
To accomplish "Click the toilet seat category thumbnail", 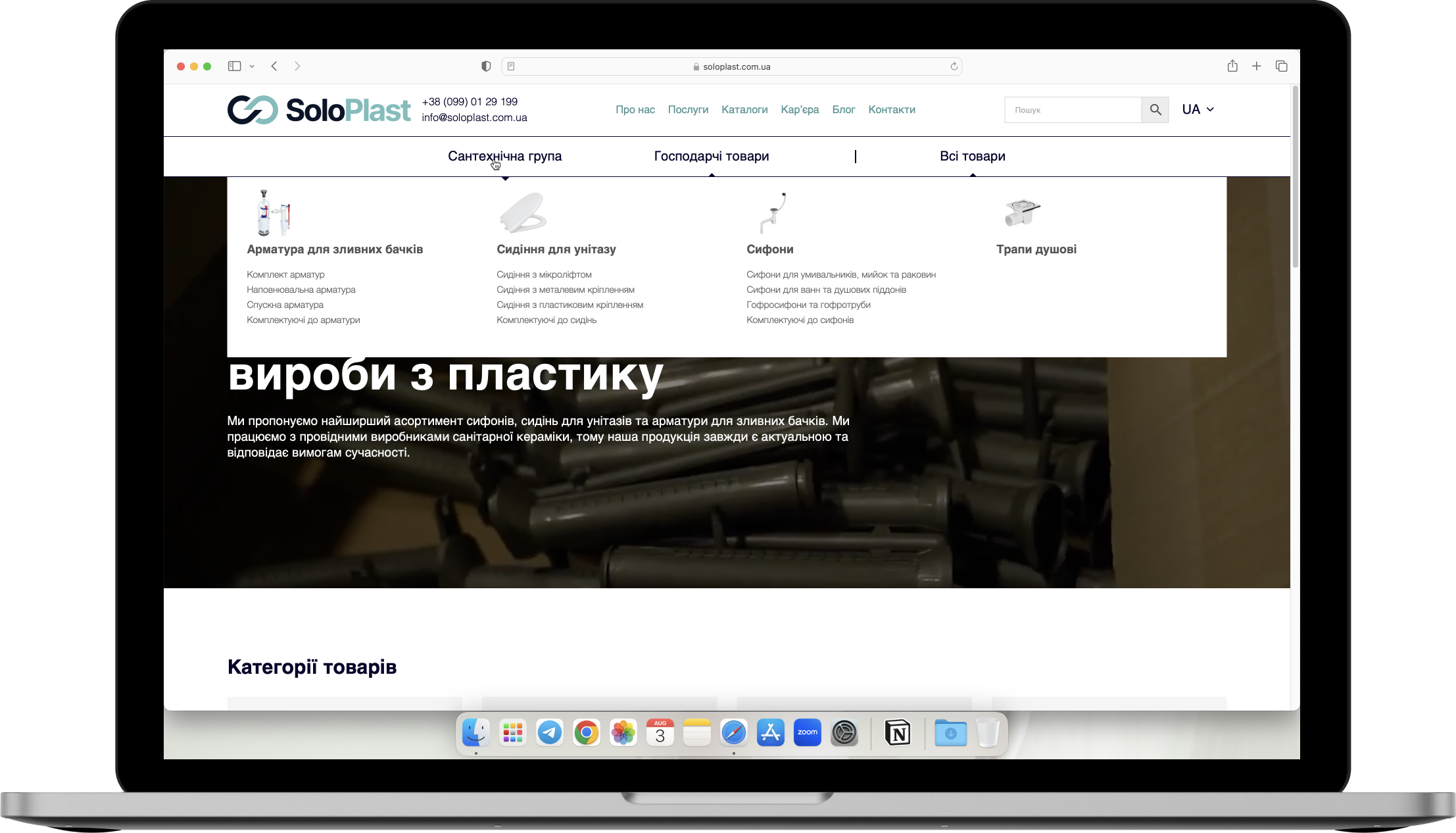I will tap(523, 213).
